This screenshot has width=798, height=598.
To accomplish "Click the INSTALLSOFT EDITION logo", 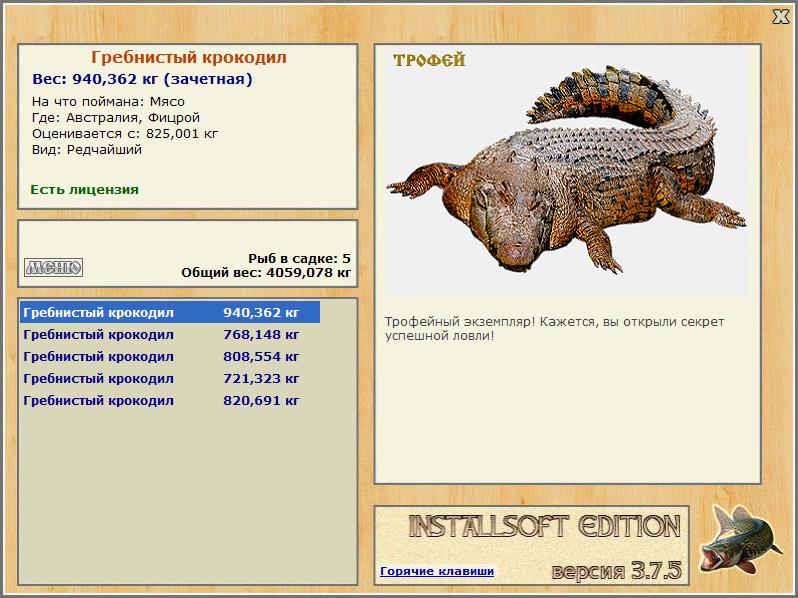I will point(545,527).
